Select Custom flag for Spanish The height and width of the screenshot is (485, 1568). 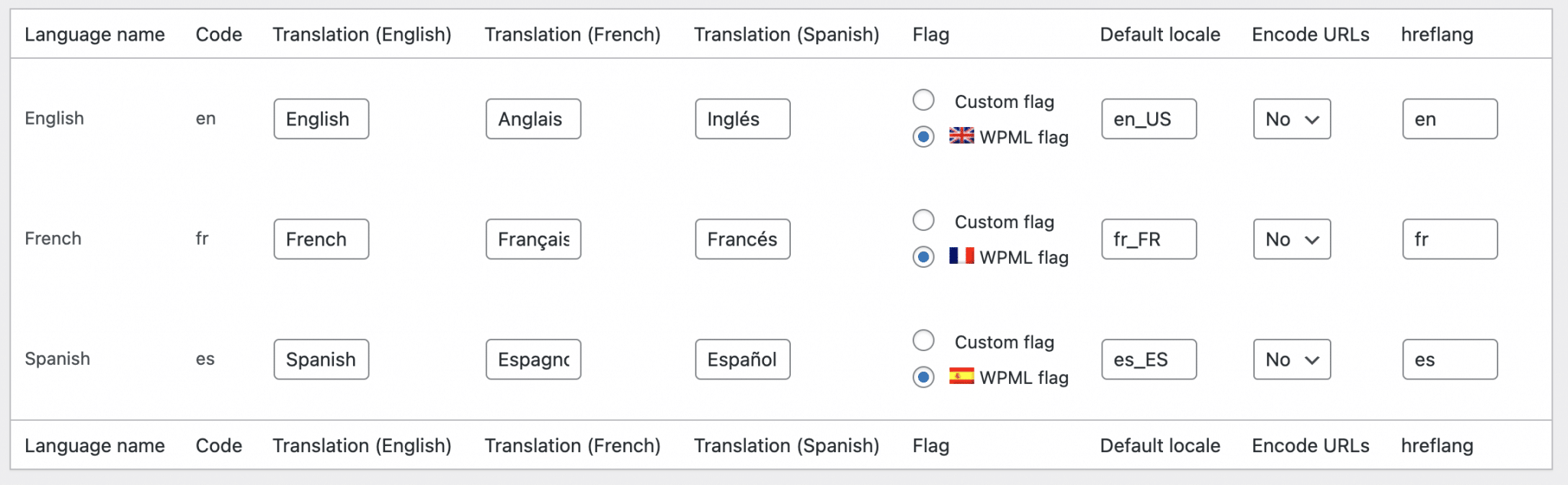tap(923, 340)
